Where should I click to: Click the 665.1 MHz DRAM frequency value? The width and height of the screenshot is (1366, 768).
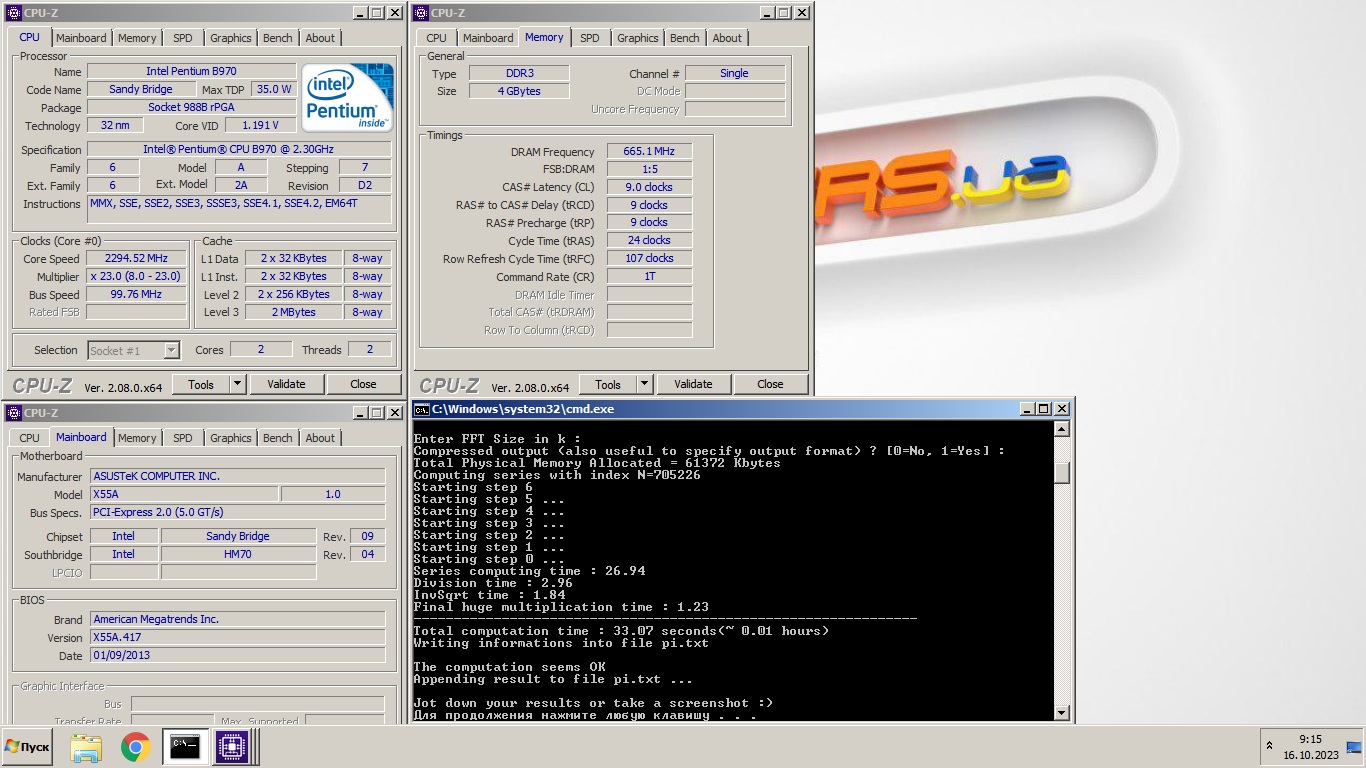[649, 151]
